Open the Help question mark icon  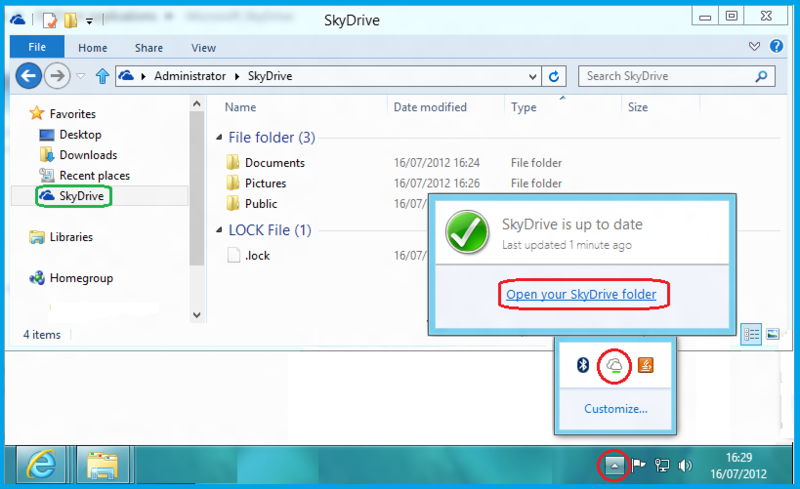(776, 46)
